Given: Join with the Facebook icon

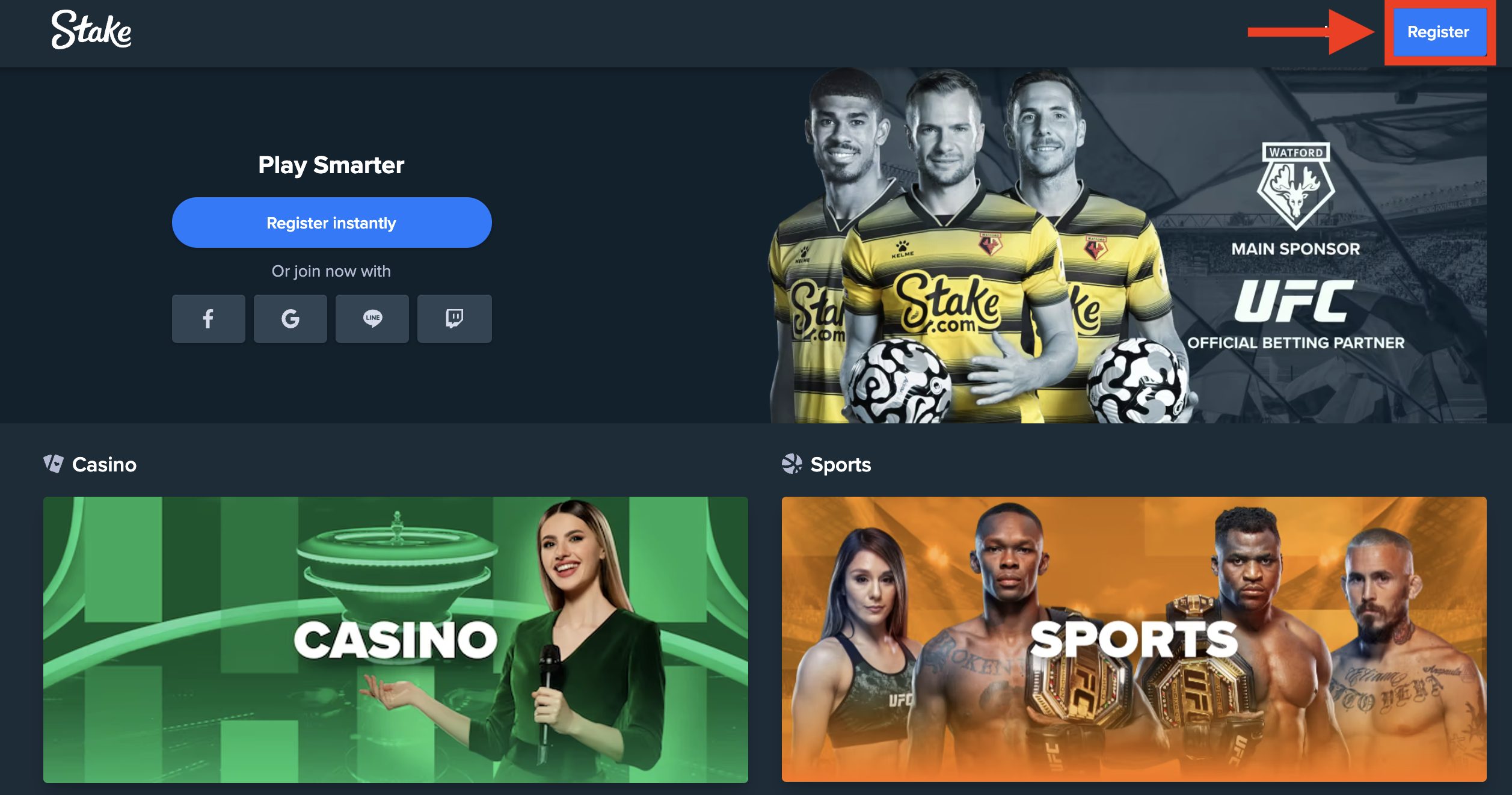Looking at the screenshot, I should tap(208, 319).
